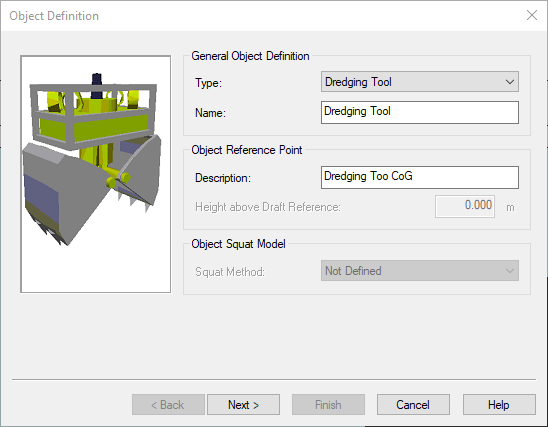The height and width of the screenshot is (427, 548).
Task: Proceed with the Next > button
Action: [x=243, y=405]
